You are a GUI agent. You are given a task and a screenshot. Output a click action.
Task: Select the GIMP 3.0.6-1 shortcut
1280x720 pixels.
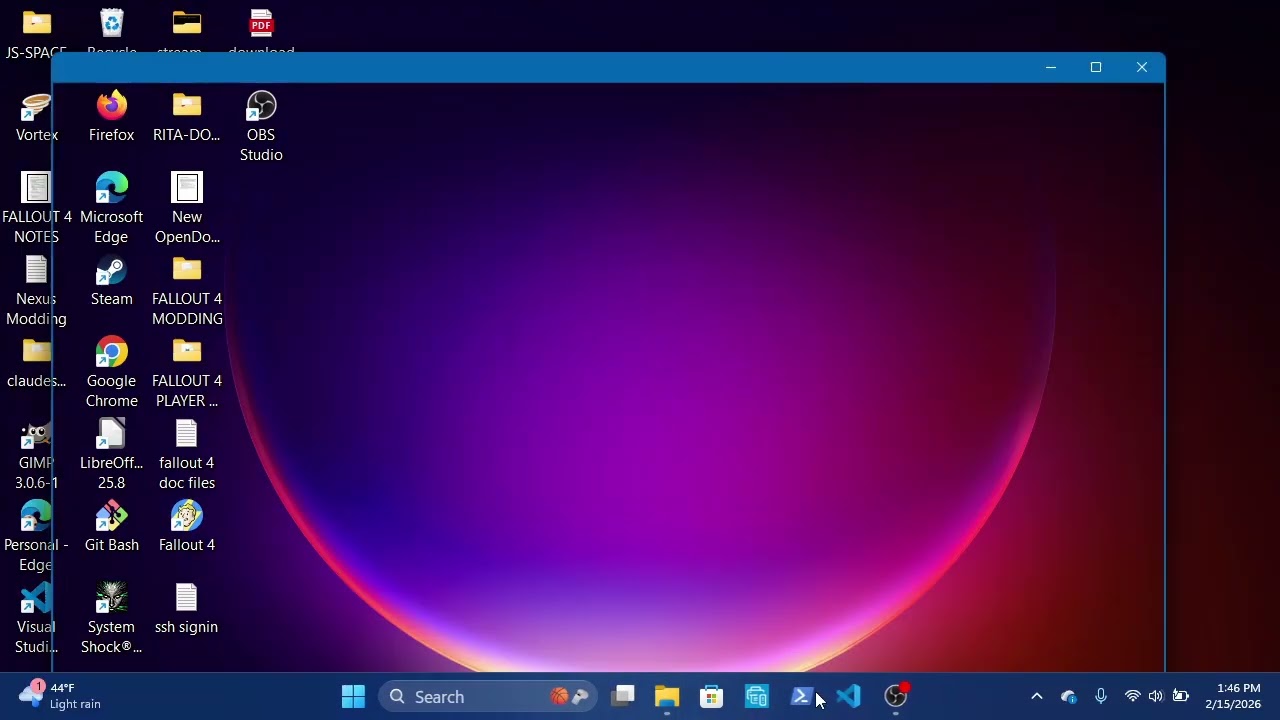coord(36,454)
